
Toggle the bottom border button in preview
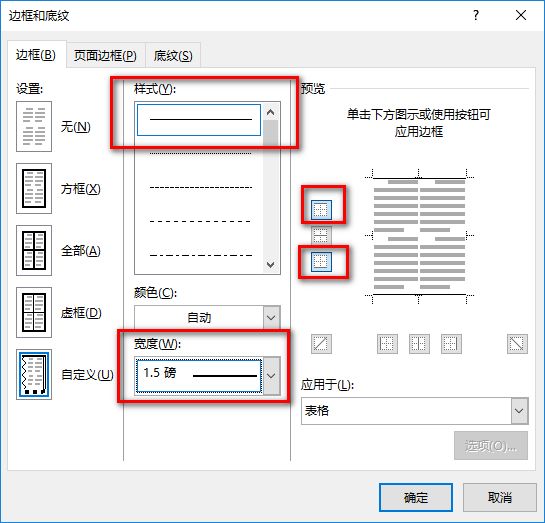click(x=321, y=261)
